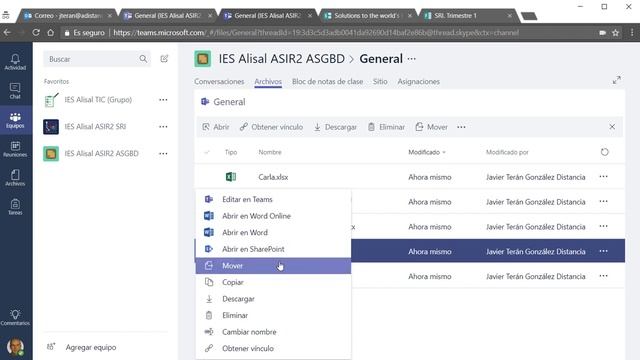The width and height of the screenshot is (640, 360).
Task: Click the search magnifier icon
Action: [143, 59]
